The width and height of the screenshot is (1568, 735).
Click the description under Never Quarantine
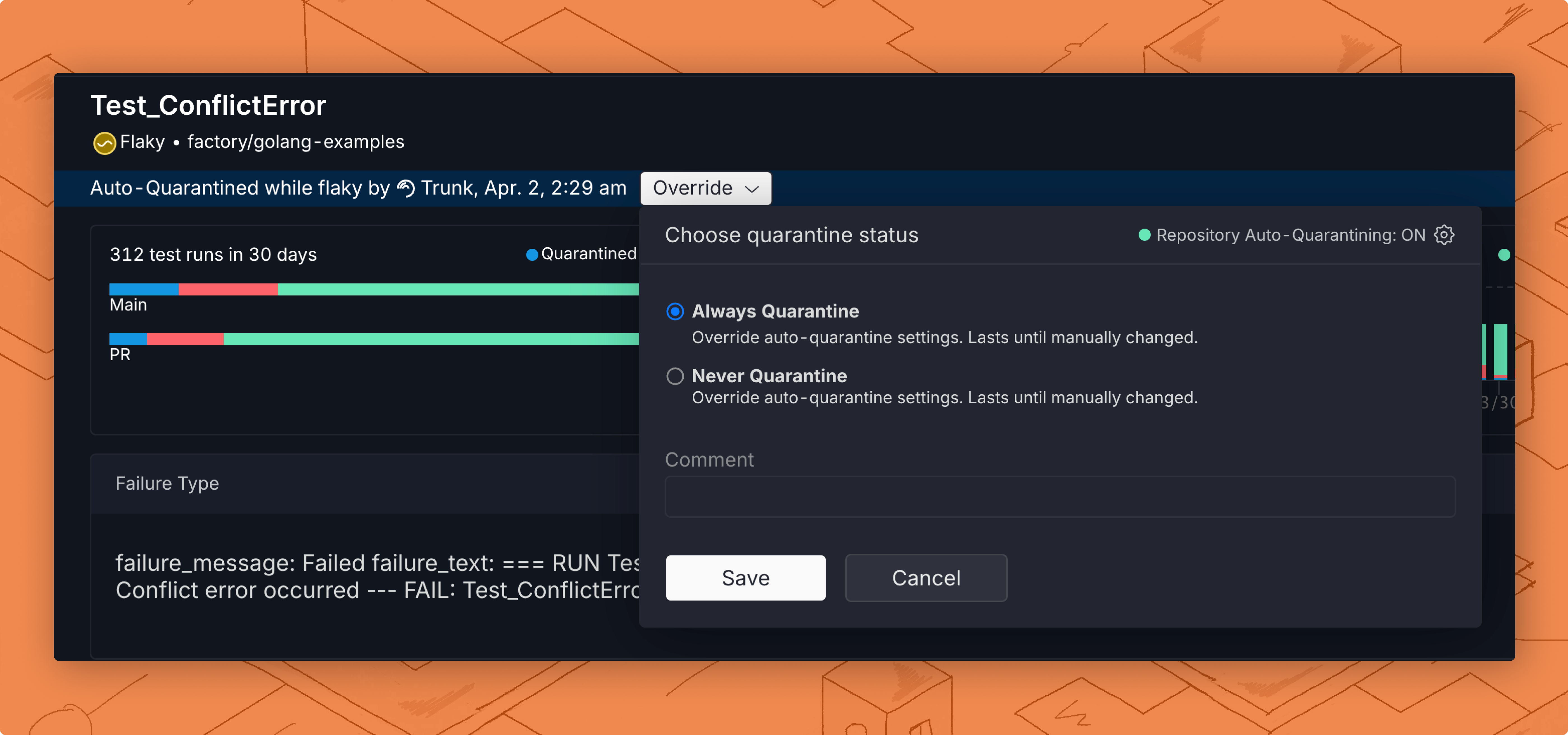945,398
